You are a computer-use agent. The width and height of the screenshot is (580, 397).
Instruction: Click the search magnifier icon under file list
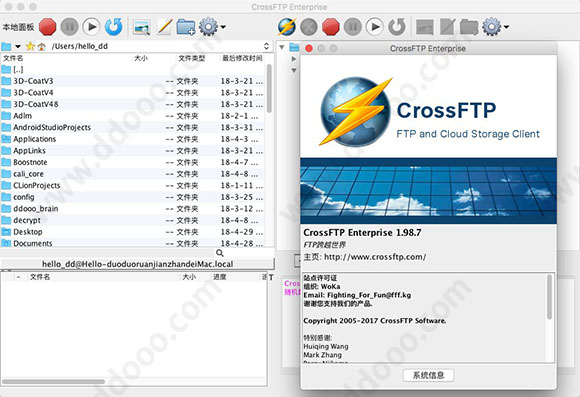220,253
